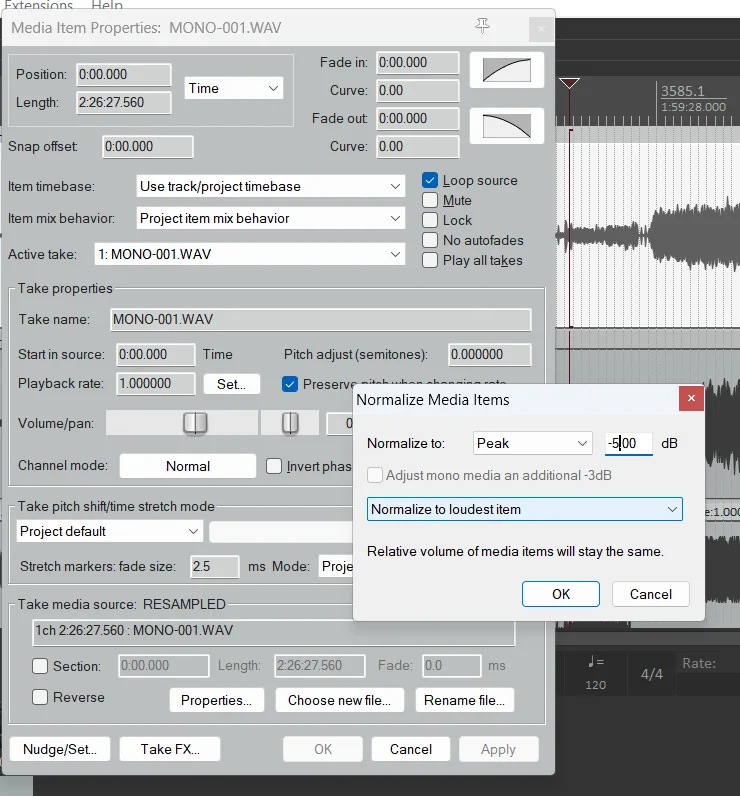The height and width of the screenshot is (796, 740).
Task: Open the Item timebase dropdown
Action: [271, 186]
